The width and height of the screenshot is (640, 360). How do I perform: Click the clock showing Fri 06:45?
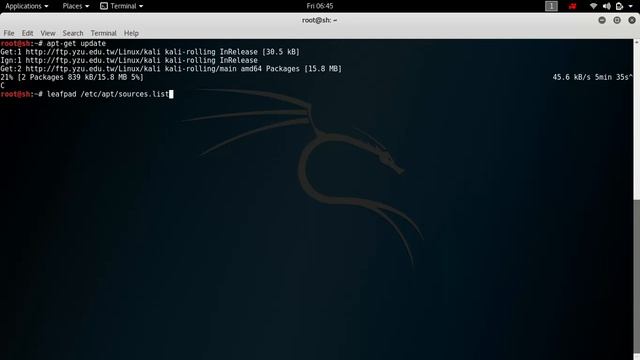pyautogui.click(x=320, y=6)
